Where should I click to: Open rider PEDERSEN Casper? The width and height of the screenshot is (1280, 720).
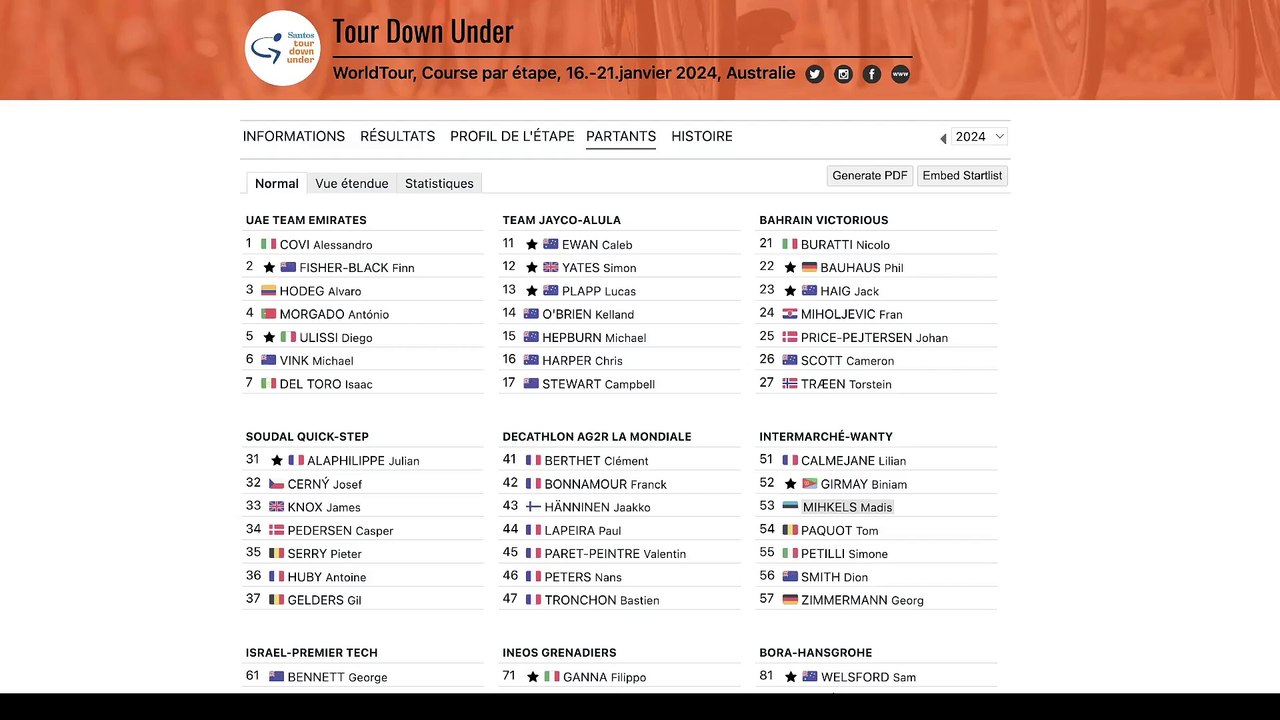[x=341, y=531]
